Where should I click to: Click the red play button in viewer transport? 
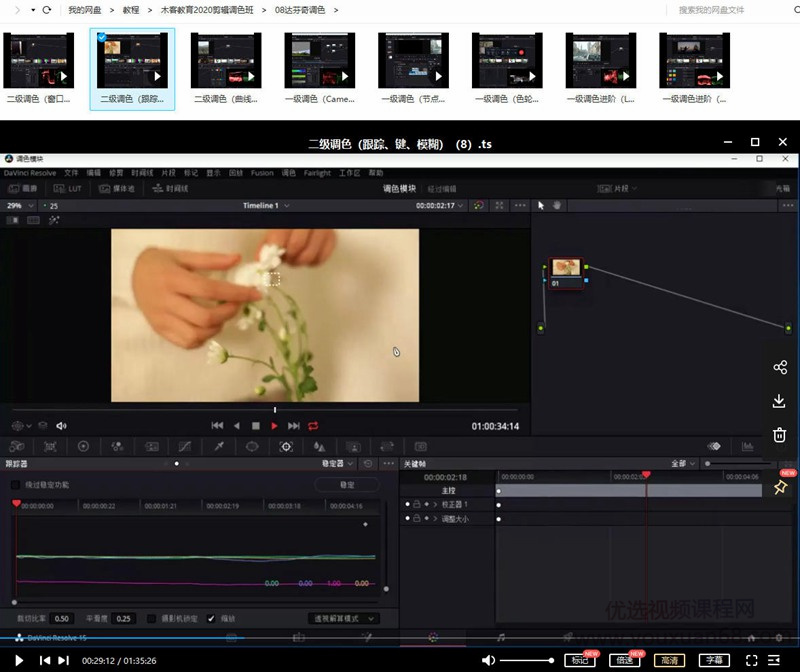275,426
